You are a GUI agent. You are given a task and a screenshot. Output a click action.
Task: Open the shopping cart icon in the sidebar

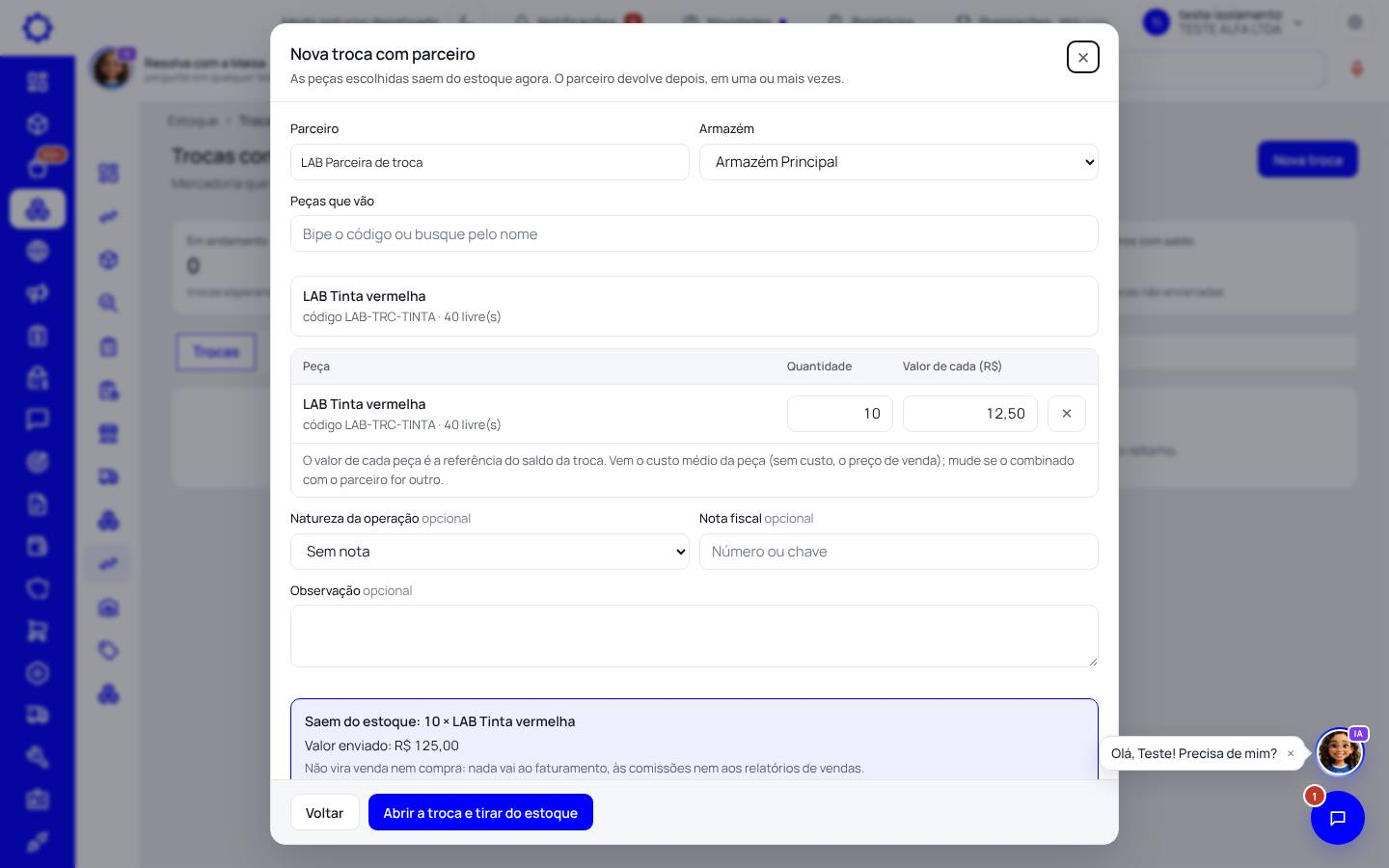[37, 631]
